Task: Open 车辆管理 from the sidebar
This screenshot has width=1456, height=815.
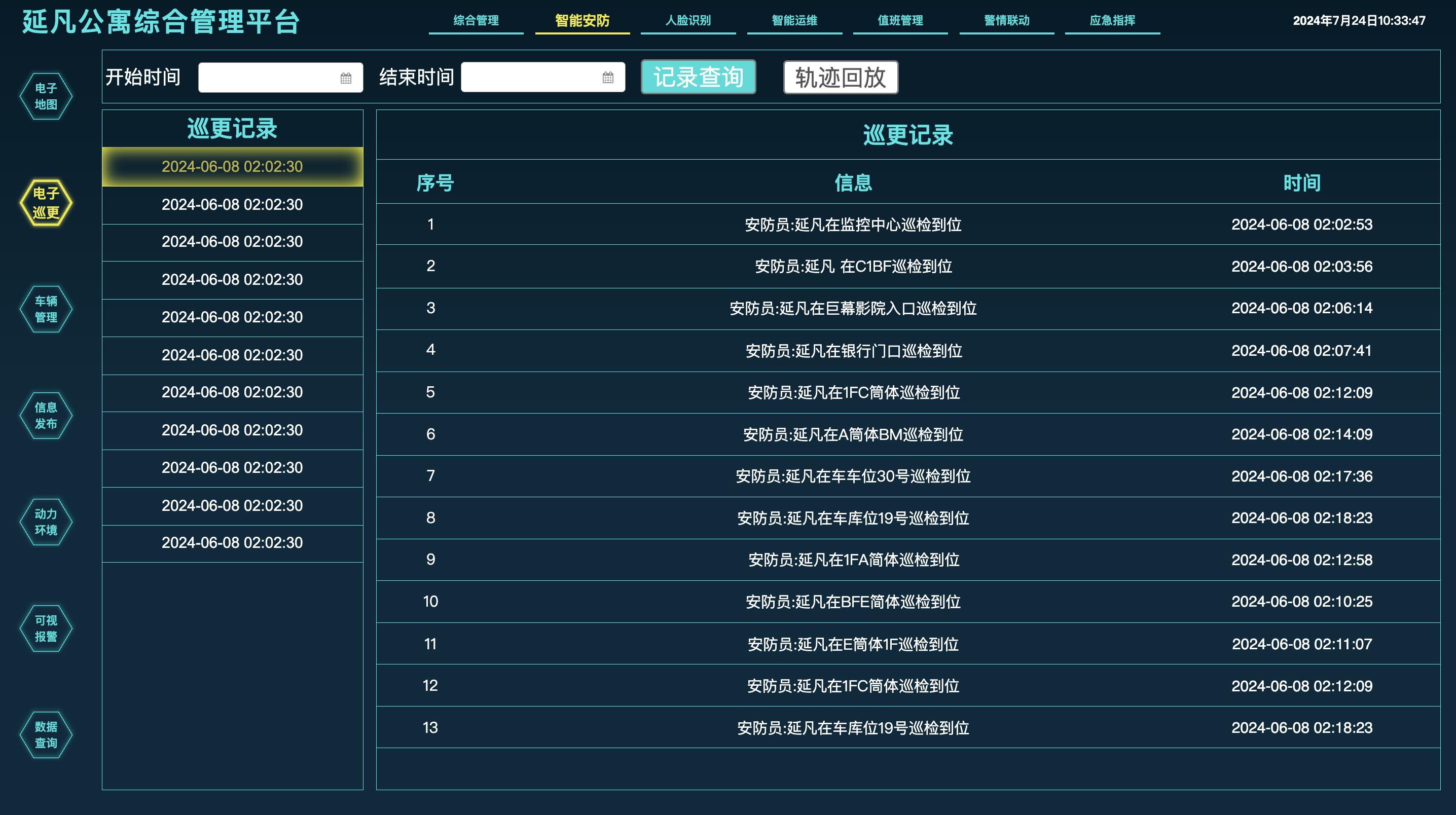Action: [x=46, y=309]
